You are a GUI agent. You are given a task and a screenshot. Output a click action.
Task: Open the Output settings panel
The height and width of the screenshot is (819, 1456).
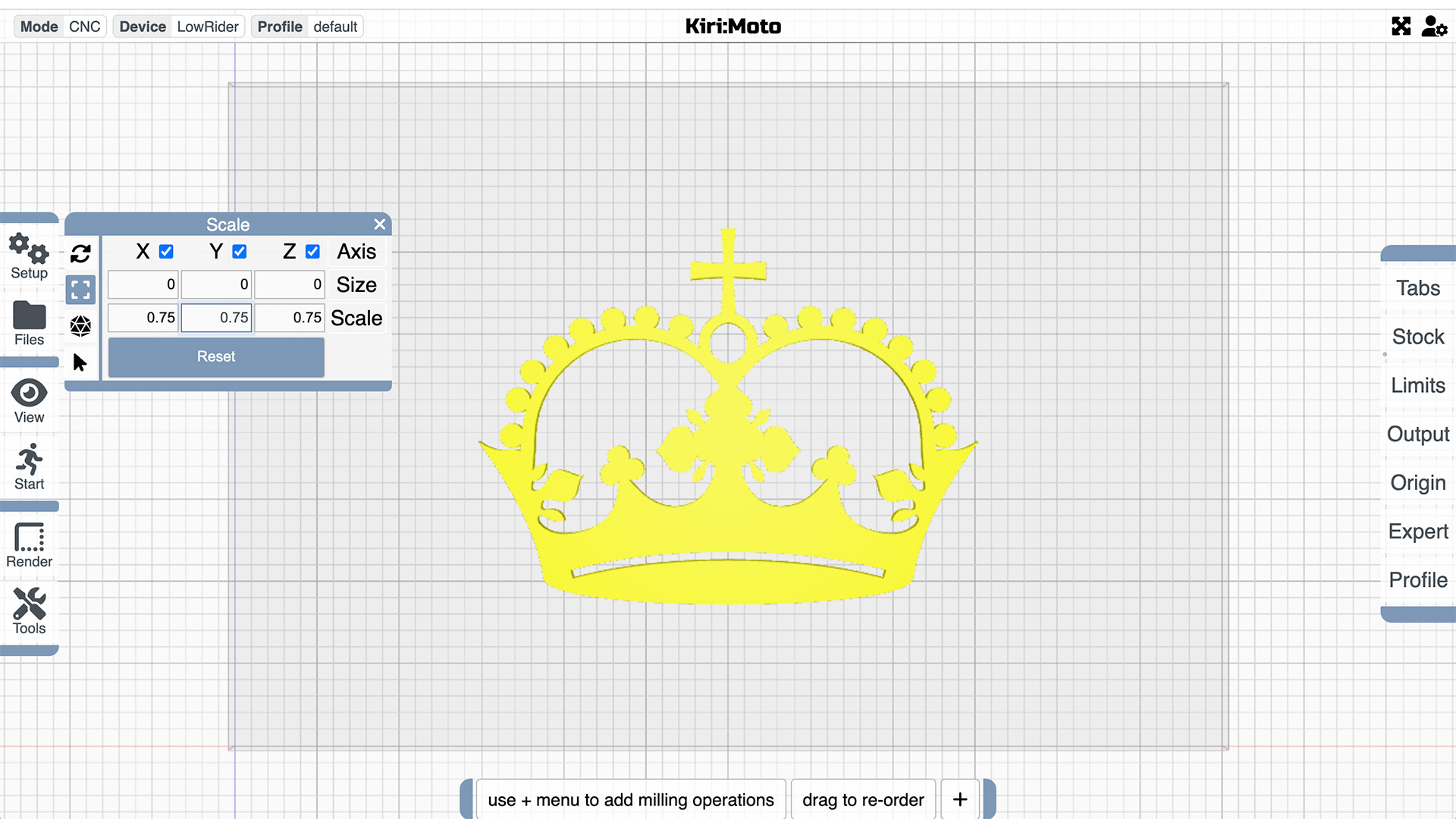tap(1417, 434)
